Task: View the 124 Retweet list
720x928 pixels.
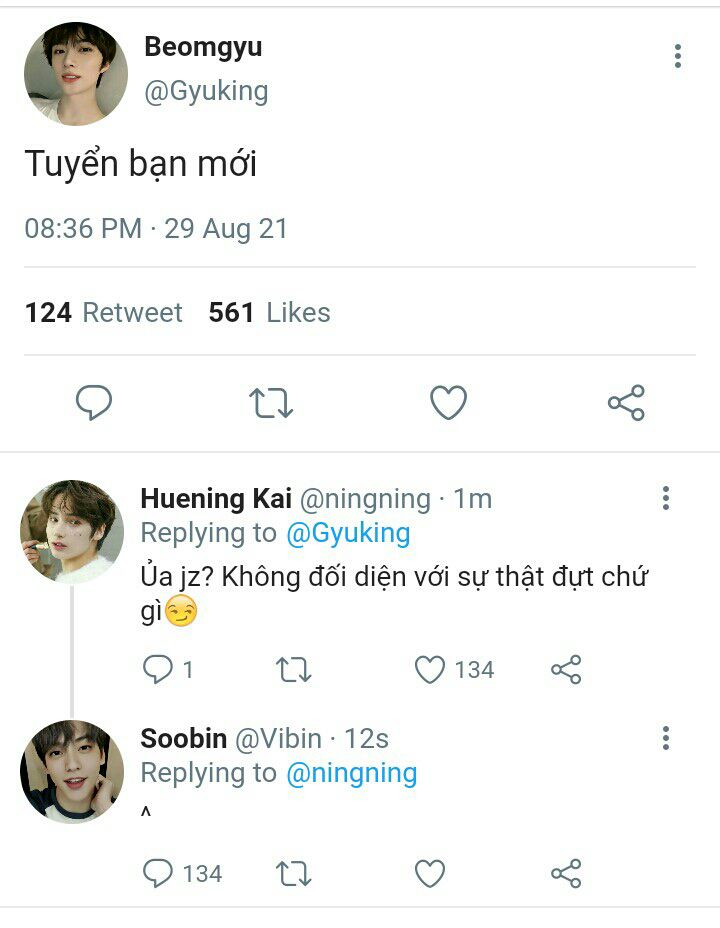Action: [103, 313]
